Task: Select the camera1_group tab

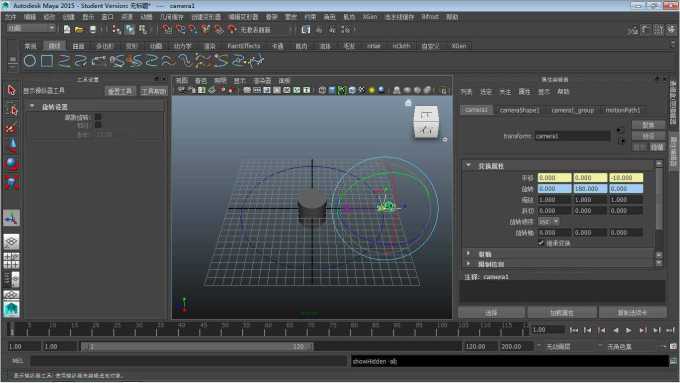Action: click(x=572, y=110)
